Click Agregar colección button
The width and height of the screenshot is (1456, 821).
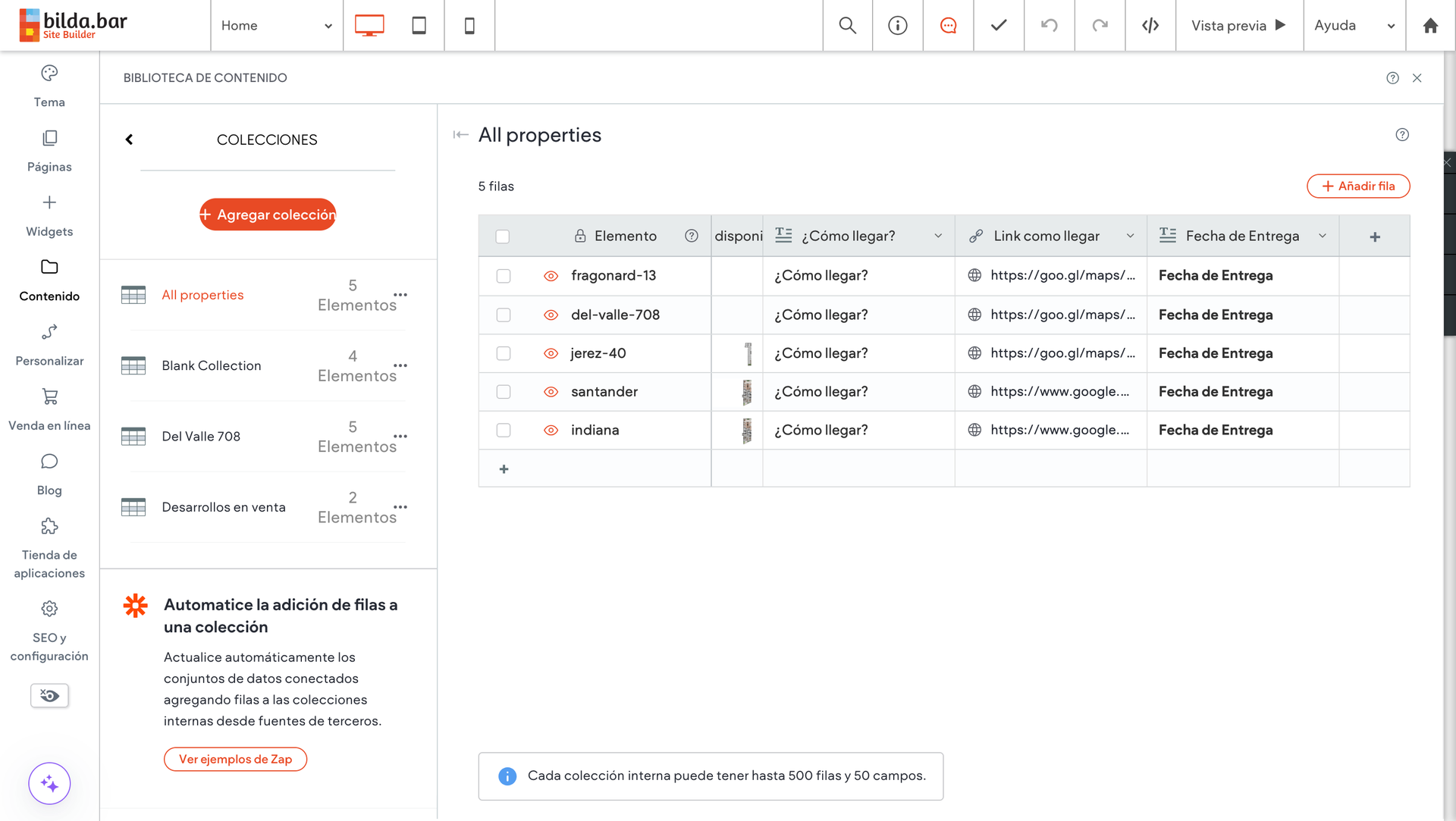[268, 215]
